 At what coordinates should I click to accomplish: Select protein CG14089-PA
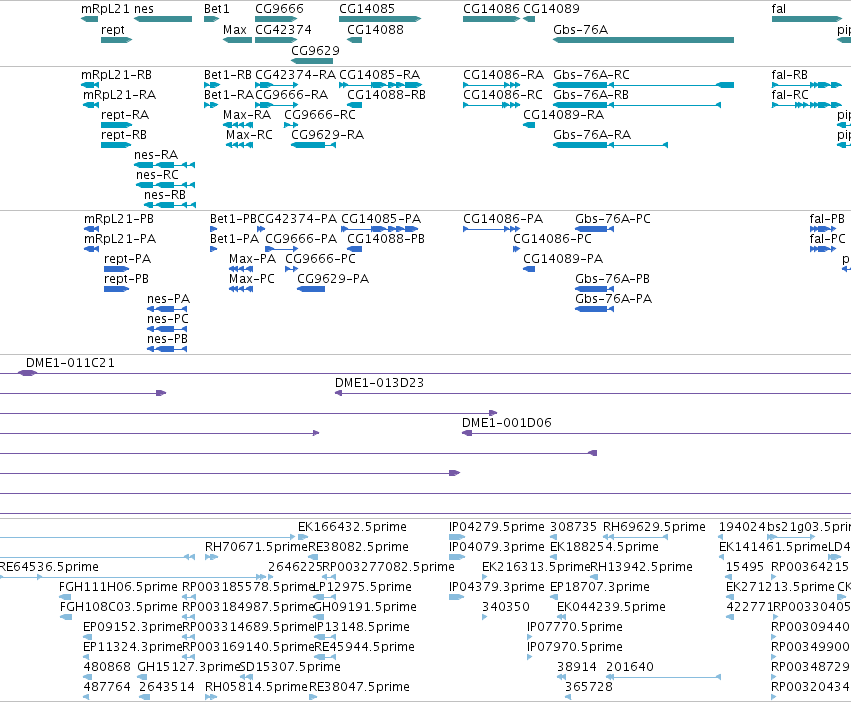click(529, 269)
